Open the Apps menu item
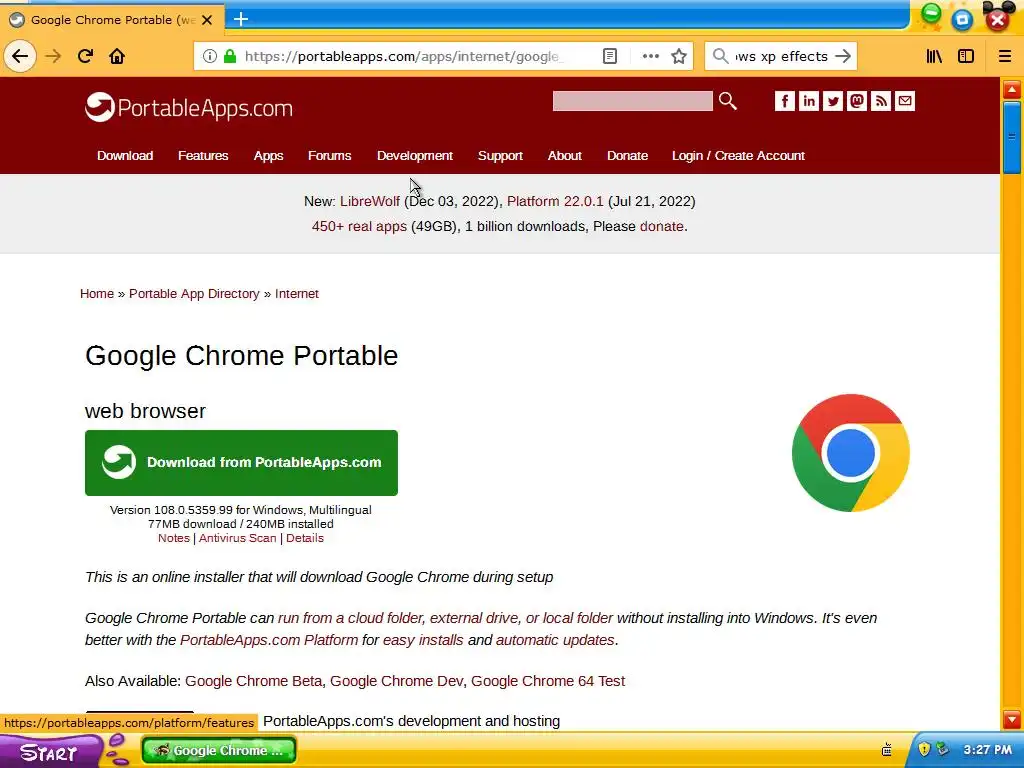 pos(268,155)
